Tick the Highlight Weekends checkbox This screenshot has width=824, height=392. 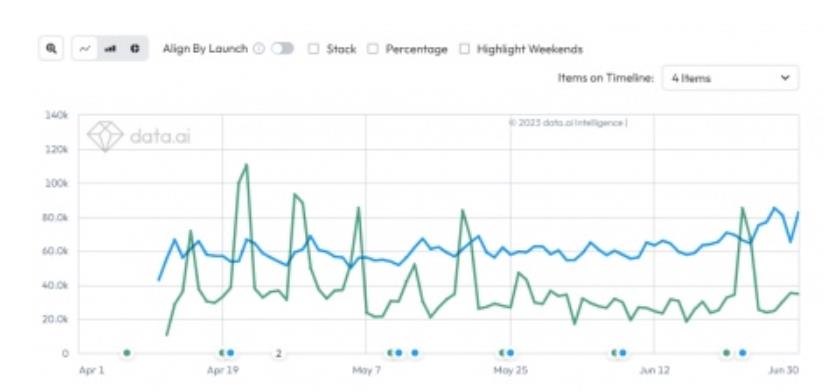tap(464, 49)
